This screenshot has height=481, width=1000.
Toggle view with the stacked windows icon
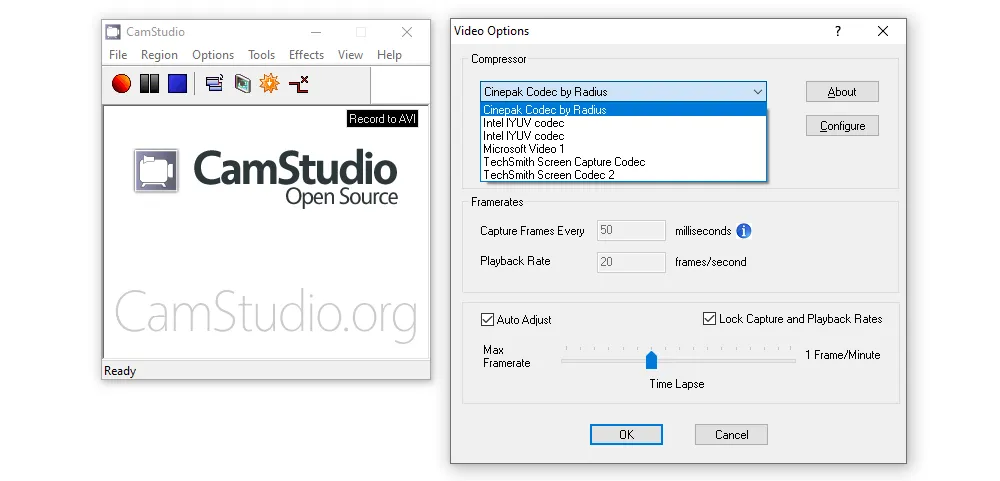213,84
